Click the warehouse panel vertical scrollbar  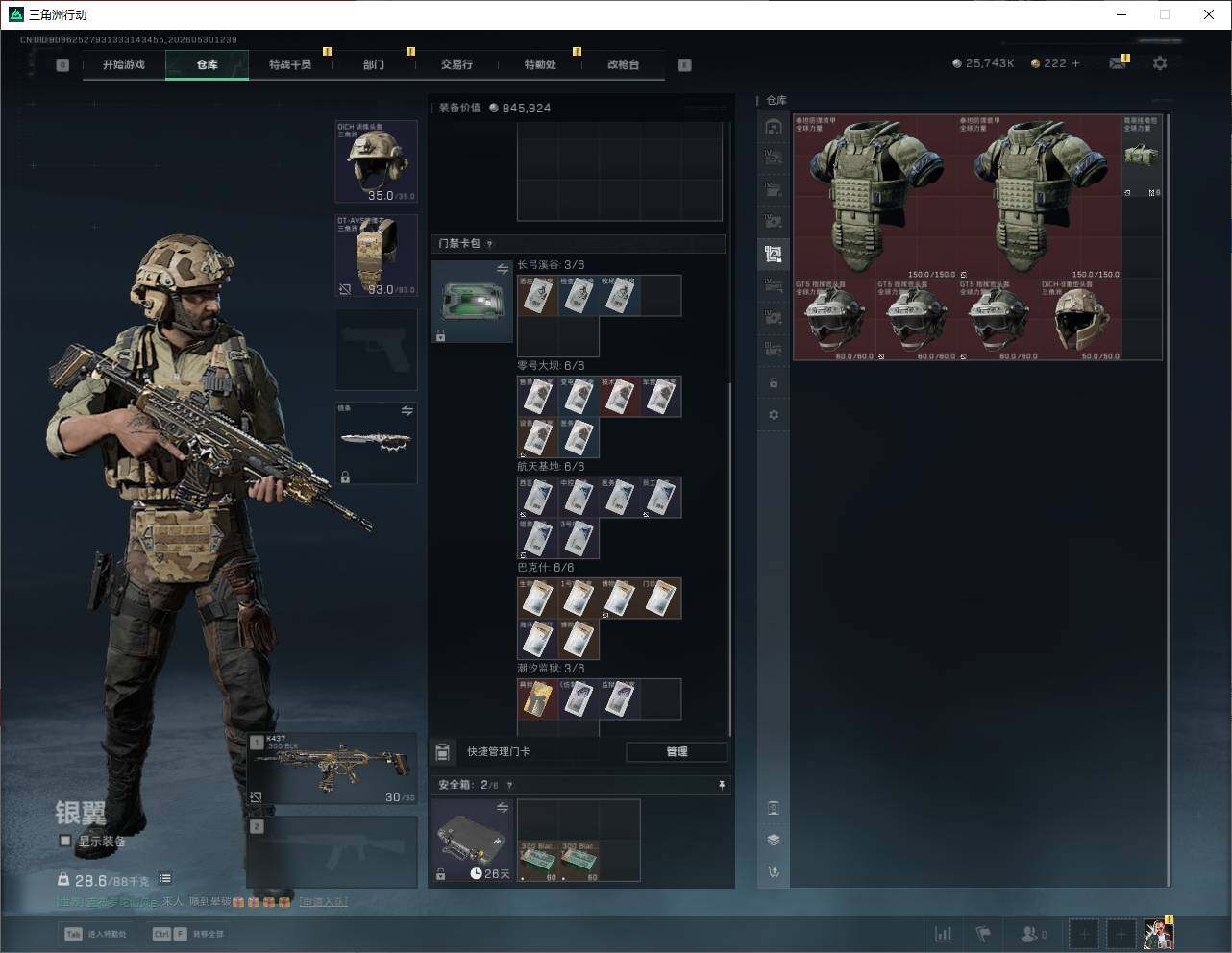[1169, 500]
